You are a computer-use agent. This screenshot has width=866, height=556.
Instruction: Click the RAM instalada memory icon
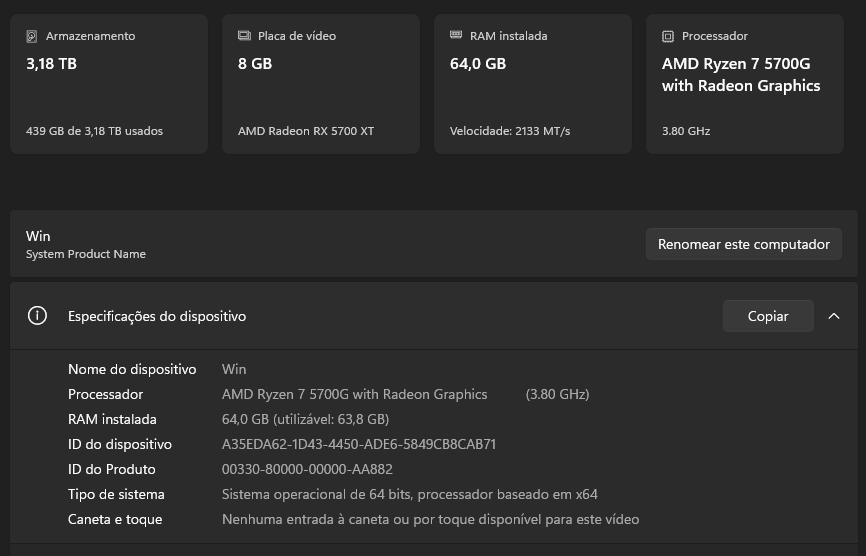pyautogui.click(x=457, y=36)
